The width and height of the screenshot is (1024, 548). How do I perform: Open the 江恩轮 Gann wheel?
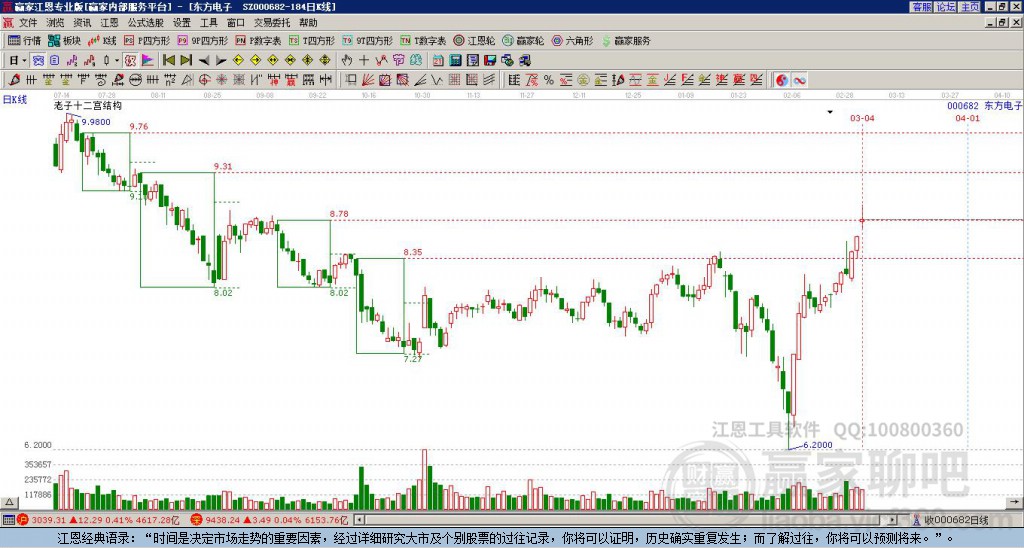tap(475, 40)
